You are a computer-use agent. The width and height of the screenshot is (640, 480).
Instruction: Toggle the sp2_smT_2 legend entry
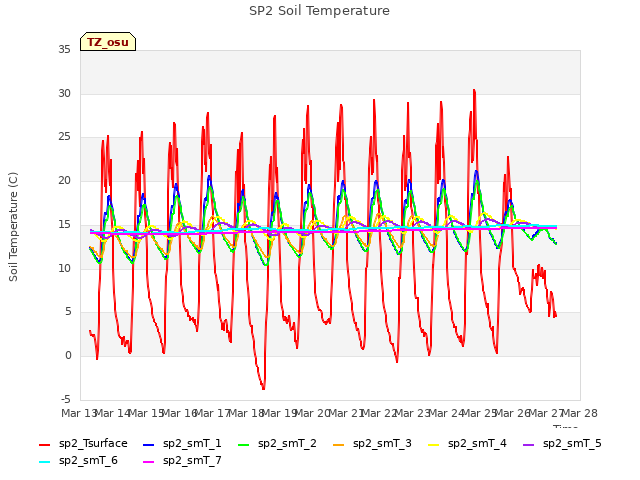[277, 444]
